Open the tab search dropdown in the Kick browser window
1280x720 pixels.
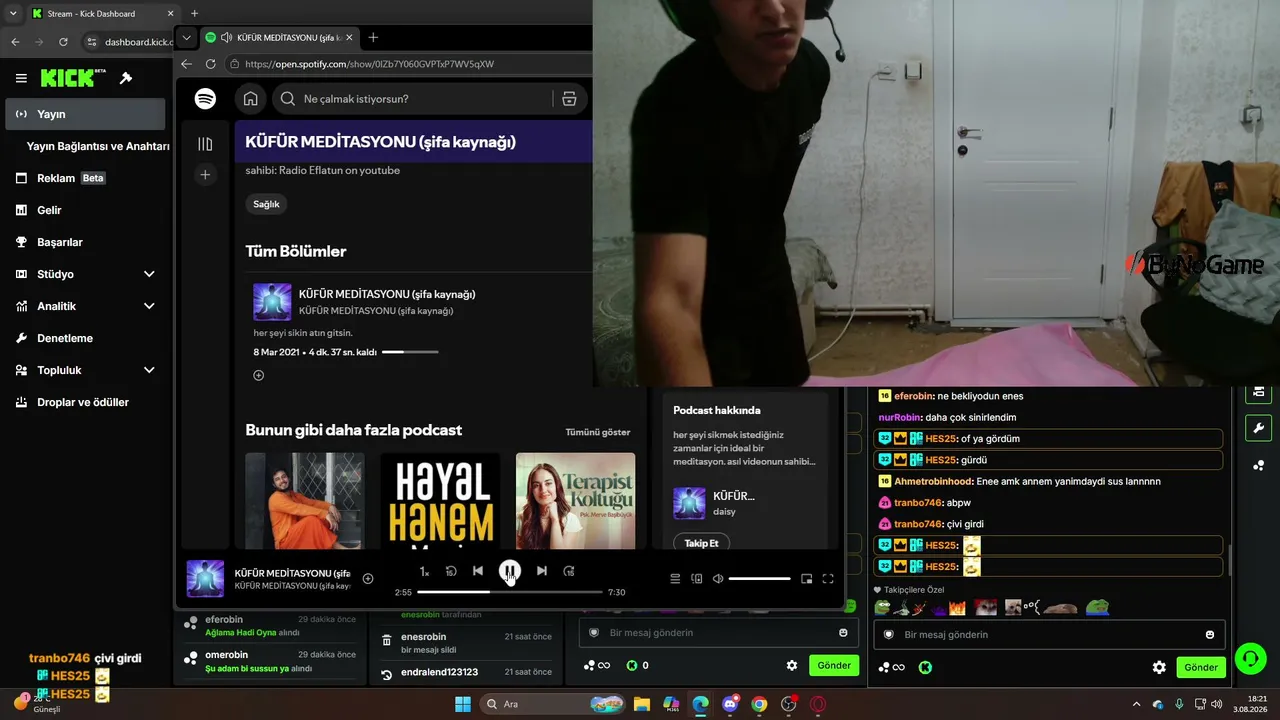click(13, 13)
